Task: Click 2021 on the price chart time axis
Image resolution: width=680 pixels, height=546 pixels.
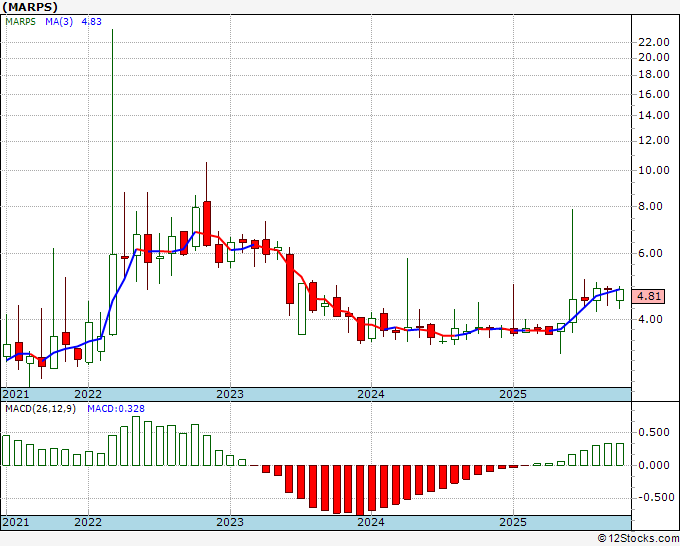Action: [16, 394]
